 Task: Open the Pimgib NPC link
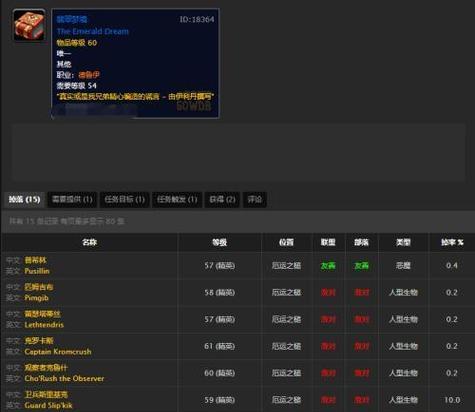(x=37, y=298)
